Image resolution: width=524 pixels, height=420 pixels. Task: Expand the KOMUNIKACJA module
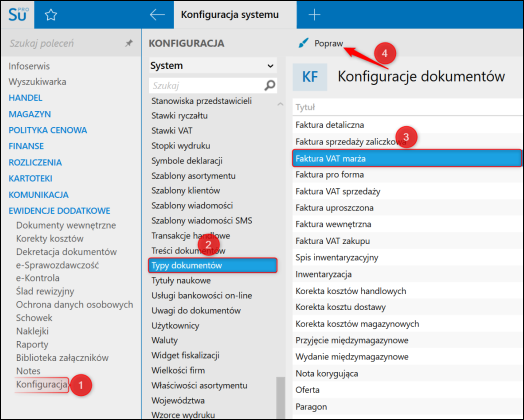coord(39,195)
